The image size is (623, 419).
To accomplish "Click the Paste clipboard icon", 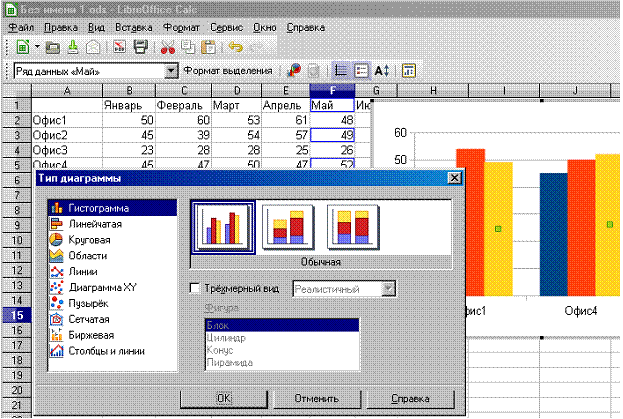I will [x=208, y=47].
